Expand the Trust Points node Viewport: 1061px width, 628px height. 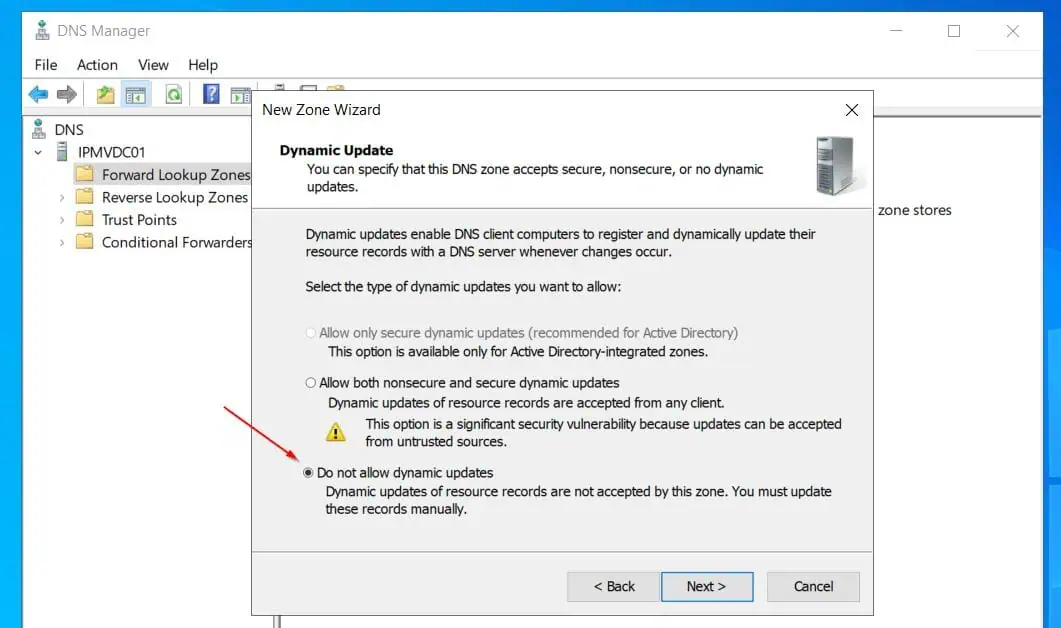coord(62,220)
